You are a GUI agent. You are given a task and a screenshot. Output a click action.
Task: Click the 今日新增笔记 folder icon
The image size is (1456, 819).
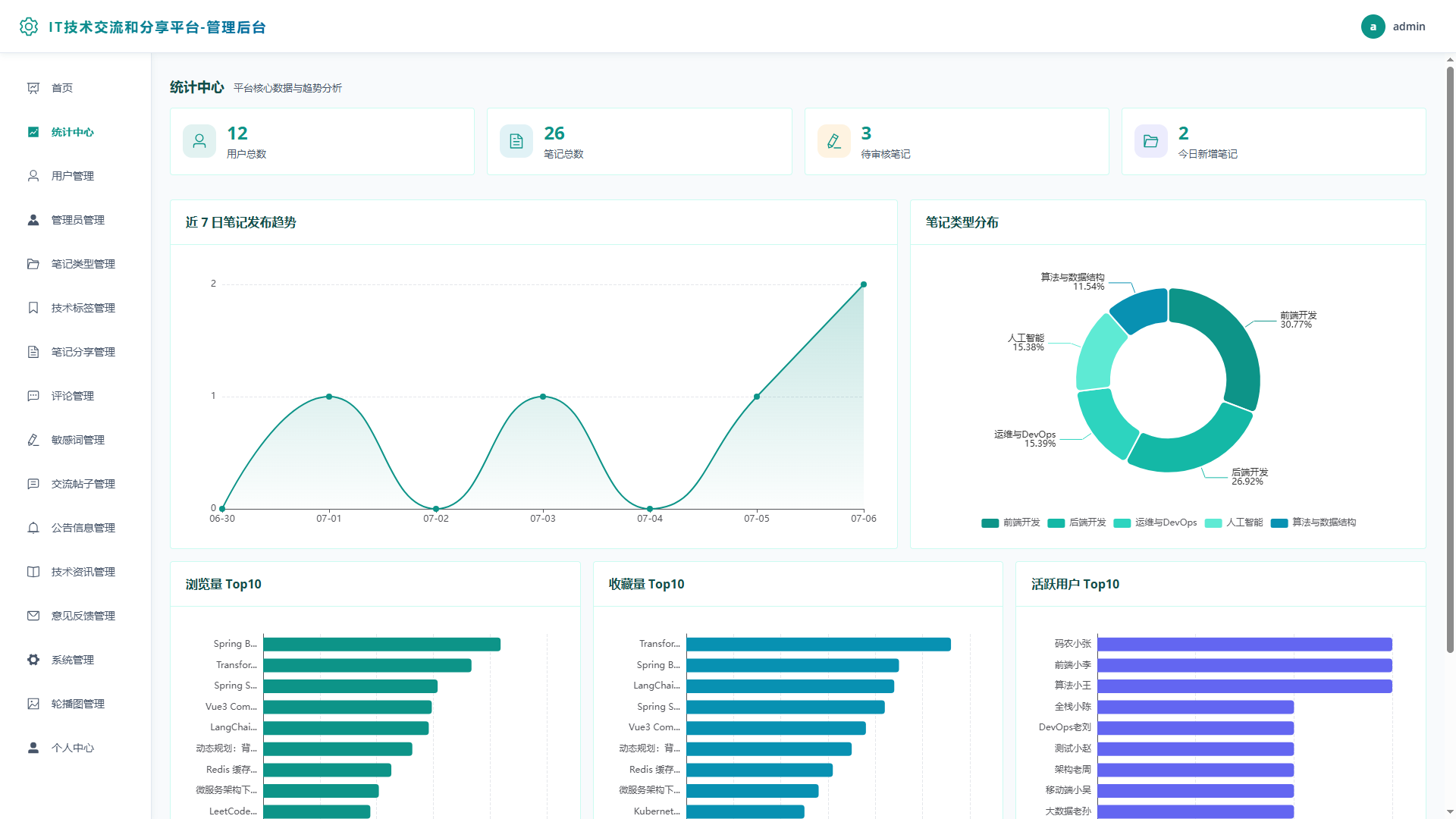pos(1151,141)
